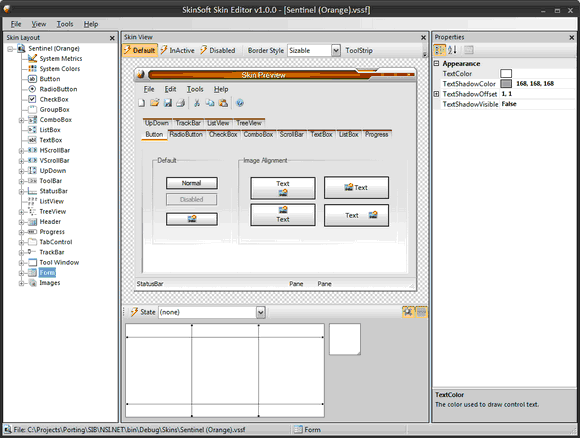Select the ListBox node in tree
The height and width of the screenshot is (438, 580).
[x=50, y=130]
